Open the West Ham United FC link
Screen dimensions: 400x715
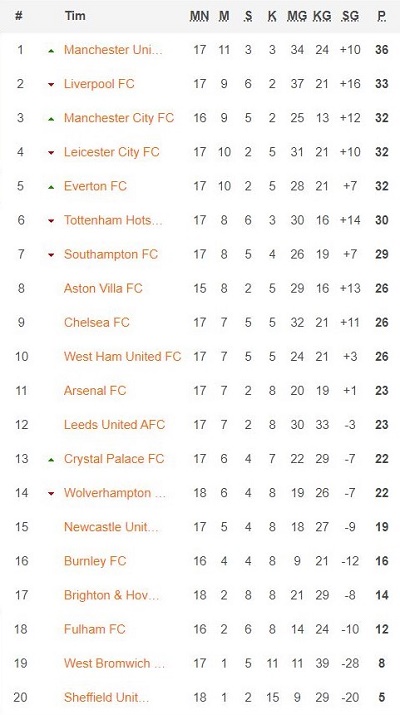pyautogui.click(x=123, y=356)
